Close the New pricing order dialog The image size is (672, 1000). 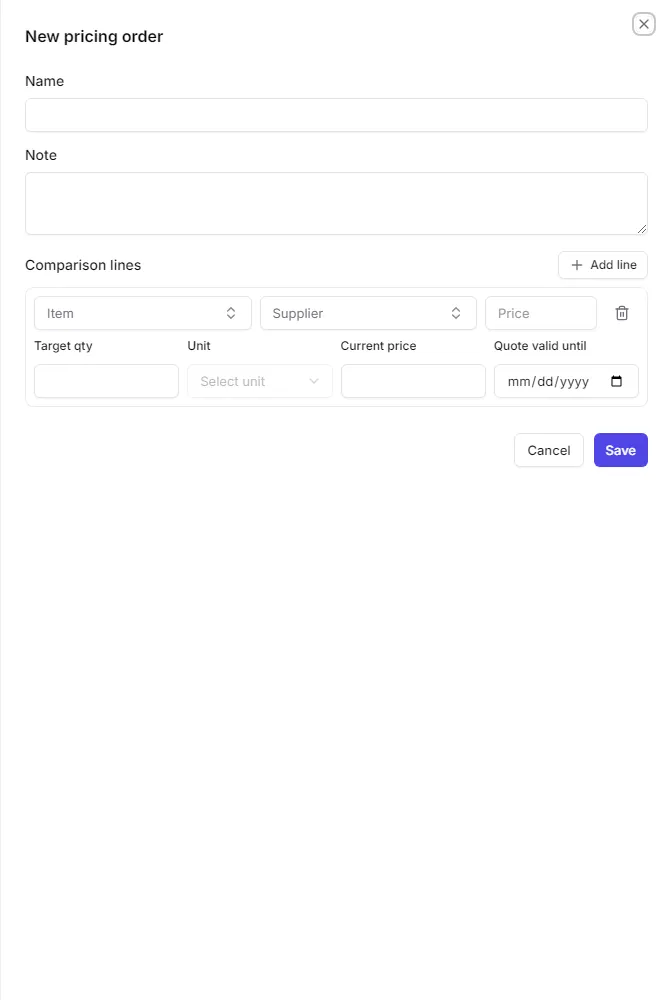[x=643, y=24]
